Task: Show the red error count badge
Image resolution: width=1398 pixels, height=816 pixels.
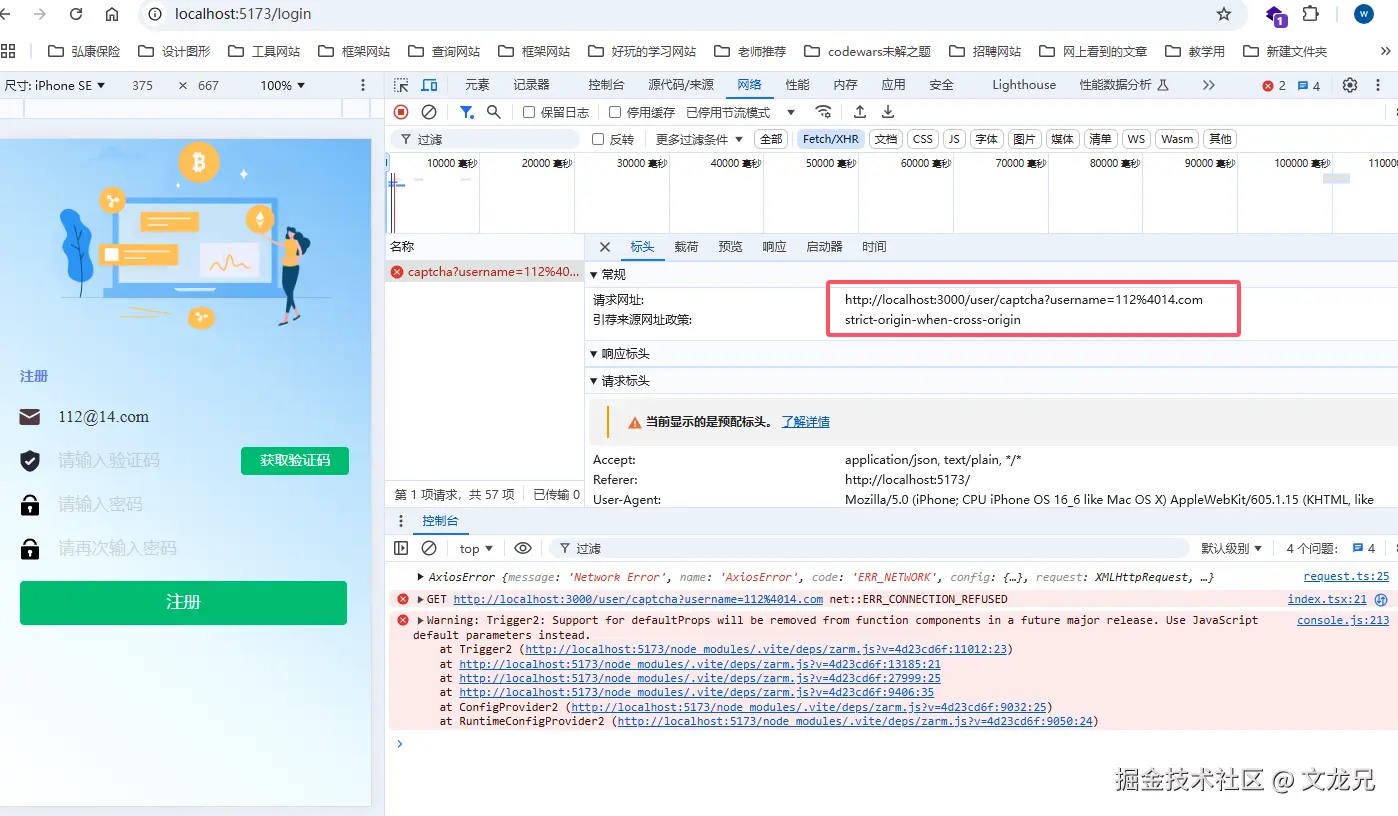Action: pos(1275,86)
